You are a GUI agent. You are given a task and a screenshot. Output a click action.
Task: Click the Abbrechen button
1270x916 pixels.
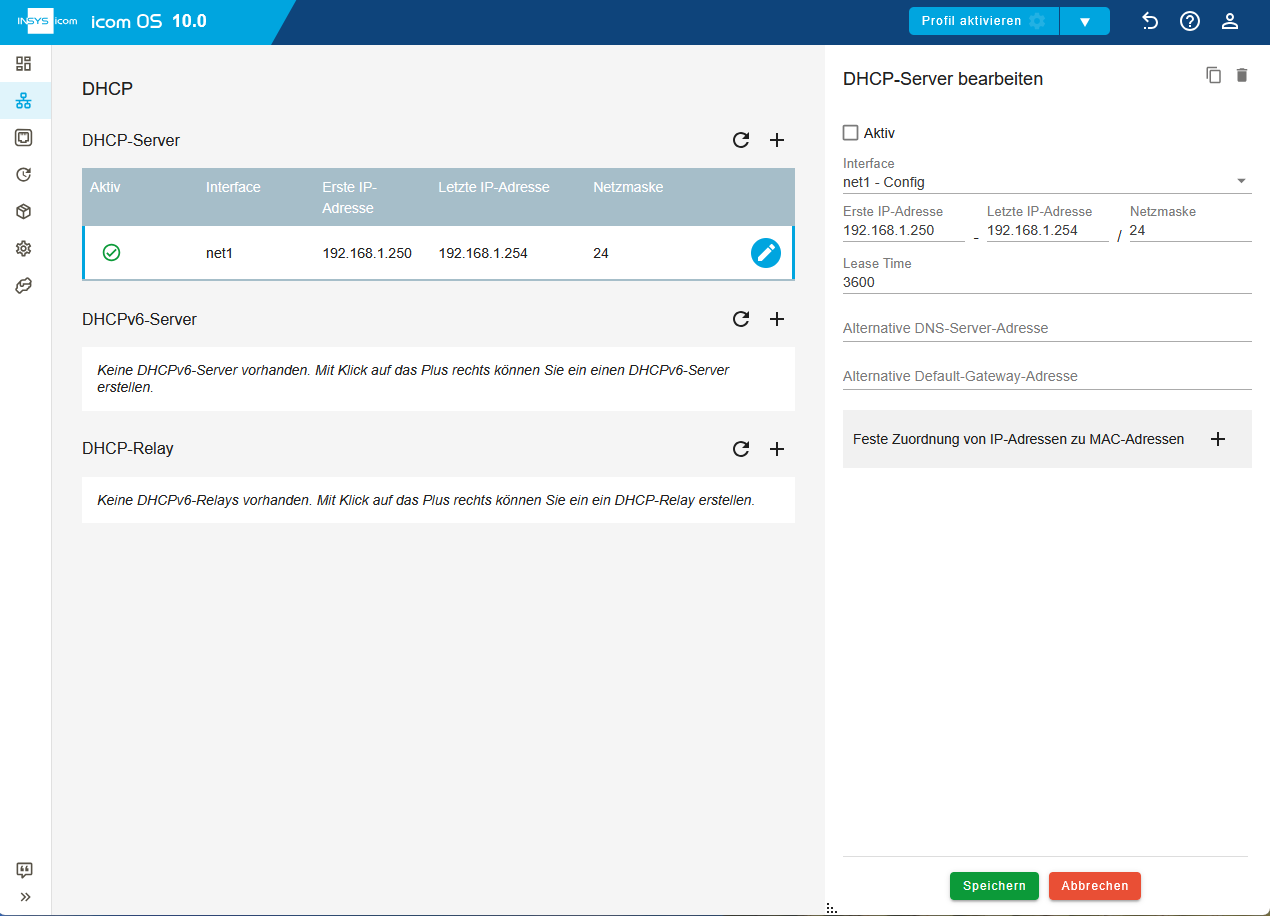click(x=1095, y=886)
